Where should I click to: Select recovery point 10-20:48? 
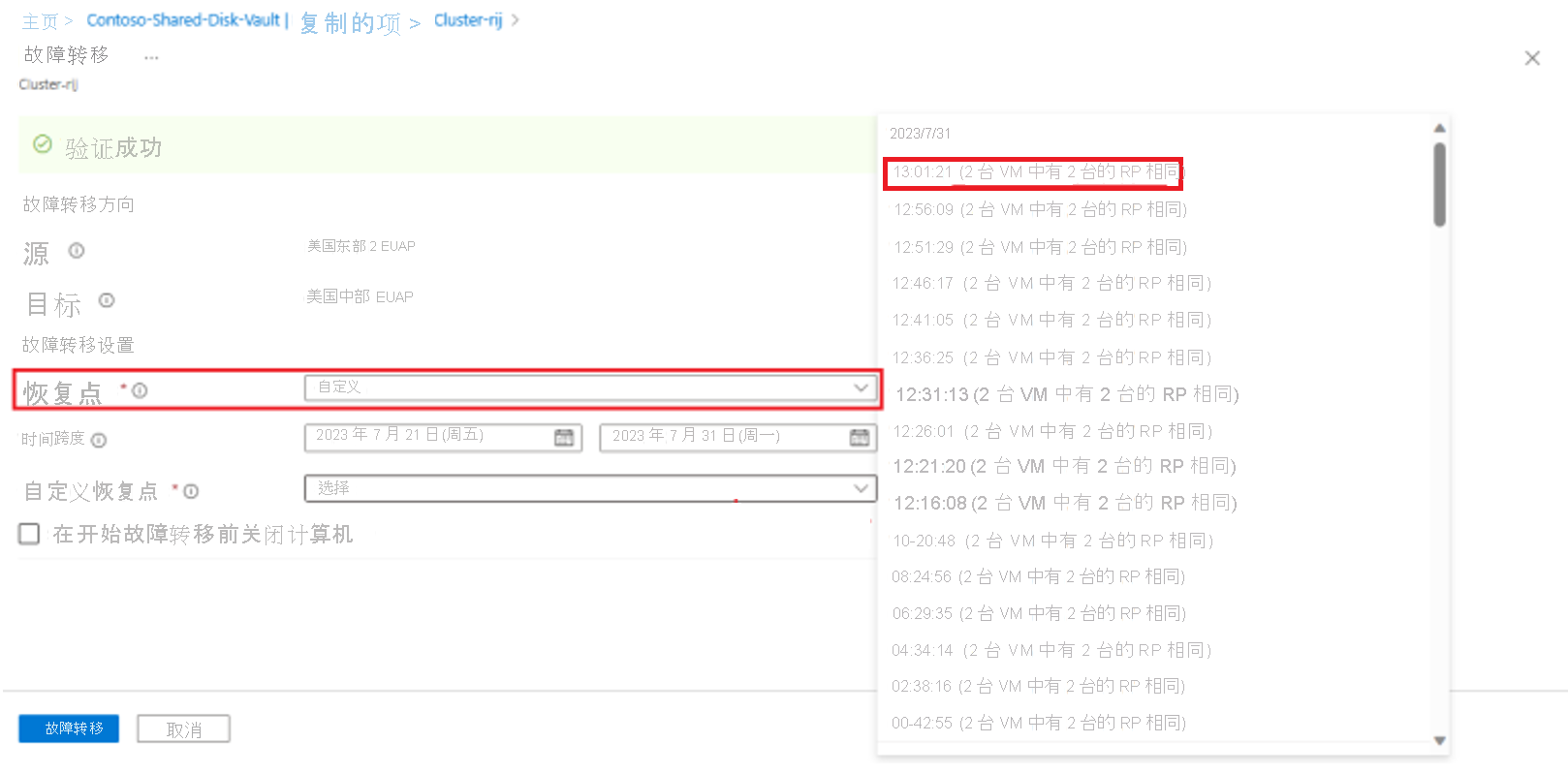[1052, 541]
